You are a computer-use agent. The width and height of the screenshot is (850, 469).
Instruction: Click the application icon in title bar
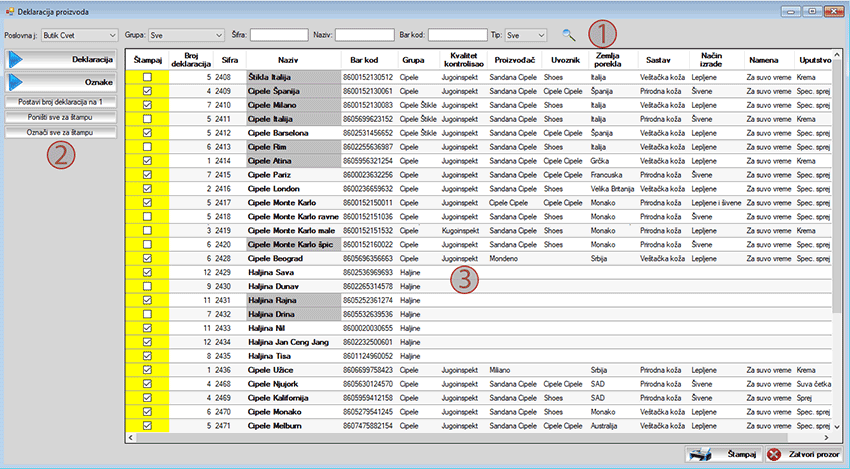[9, 11]
